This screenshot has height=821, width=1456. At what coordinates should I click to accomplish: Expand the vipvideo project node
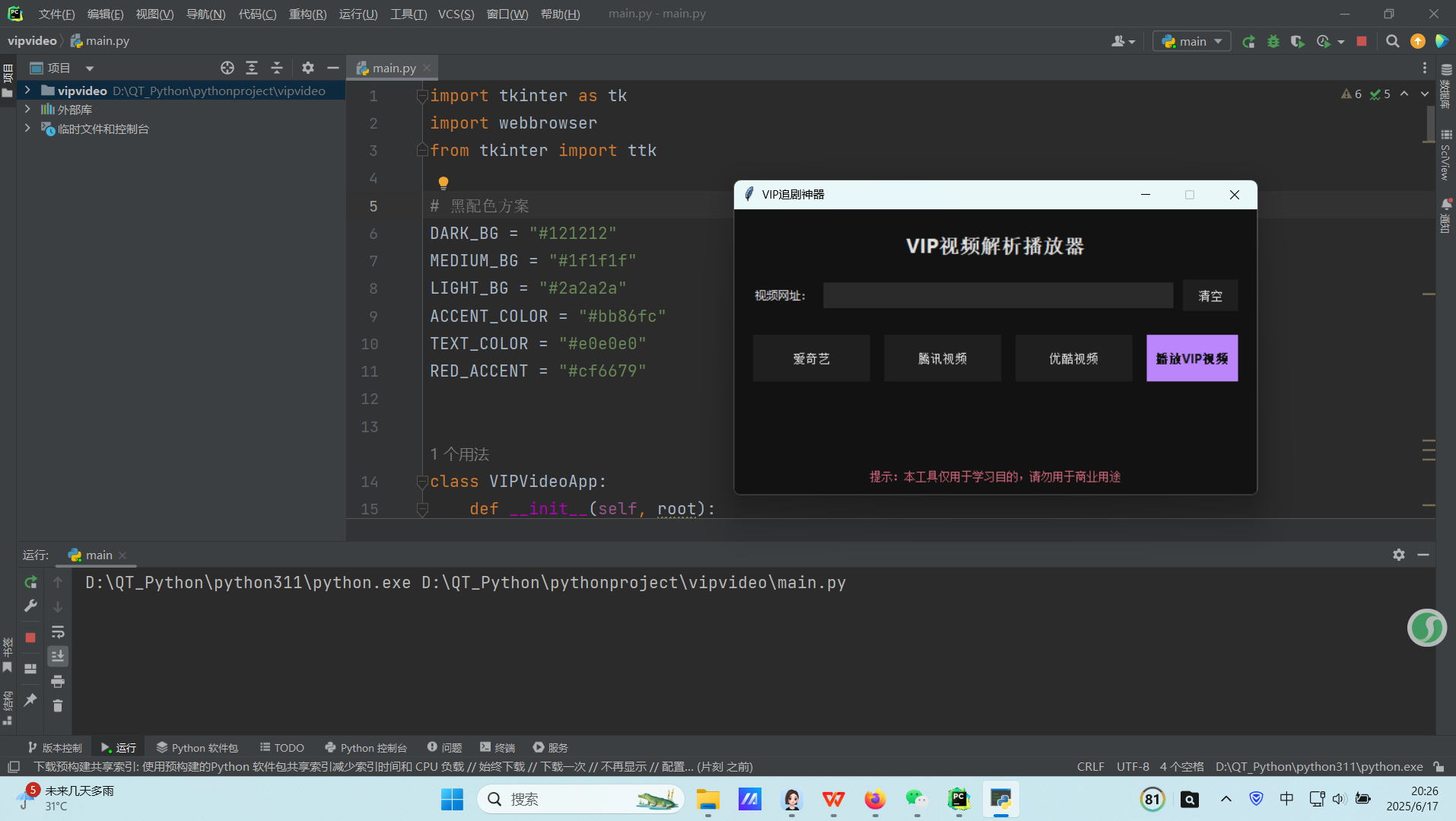(27, 90)
